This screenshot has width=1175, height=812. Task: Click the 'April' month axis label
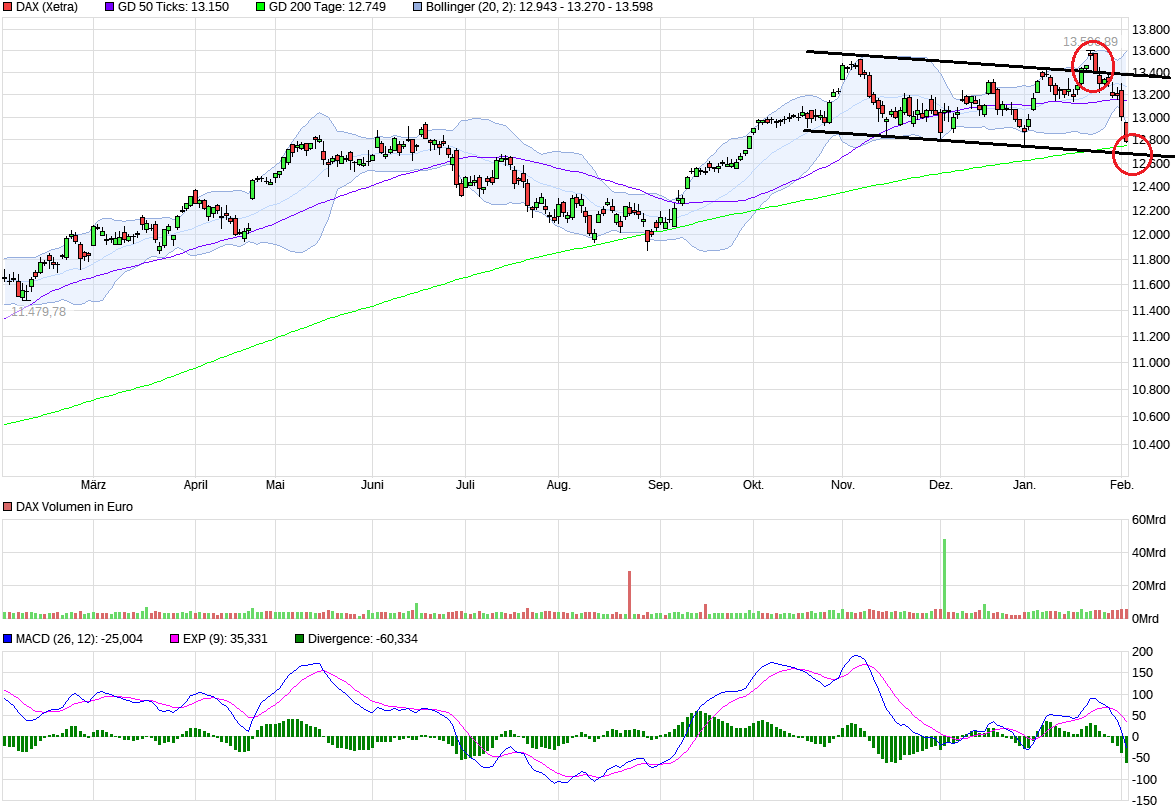pos(196,485)
